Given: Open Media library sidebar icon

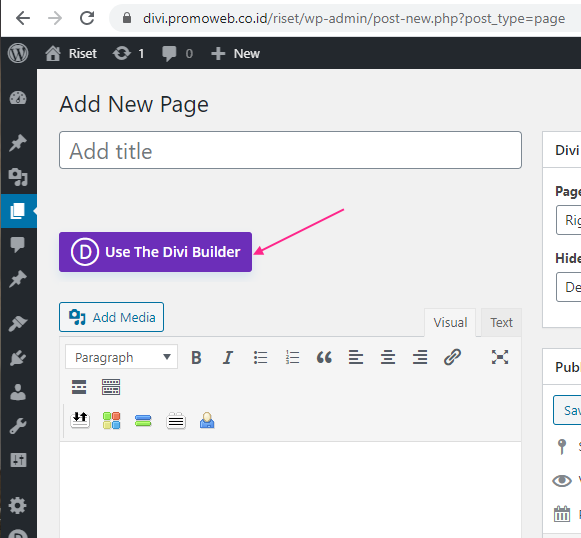Looking at the screenshot, I should (x=18, y=177).
